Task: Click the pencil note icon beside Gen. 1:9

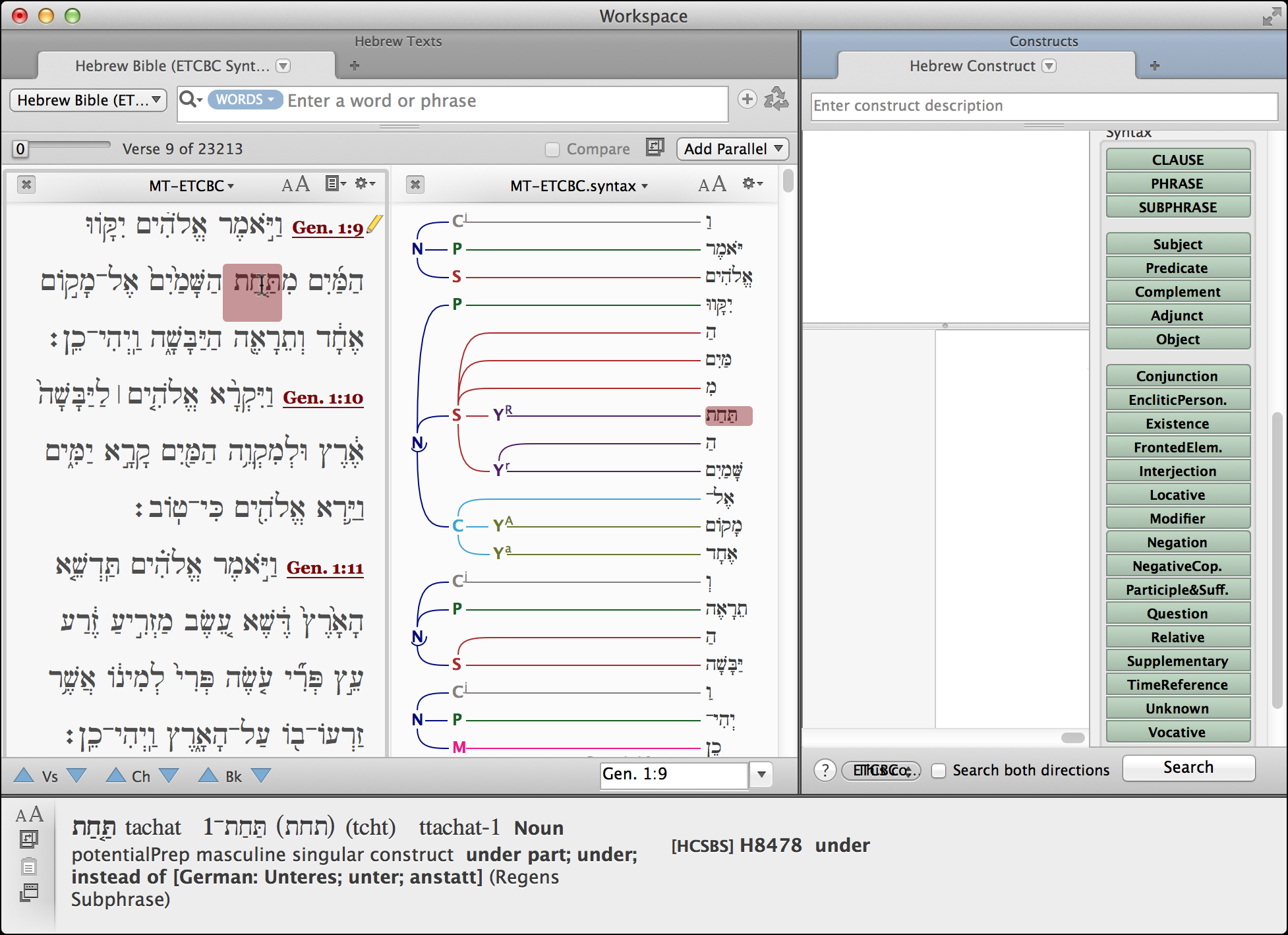Action: pyautogui.click(x=374, y=224)
